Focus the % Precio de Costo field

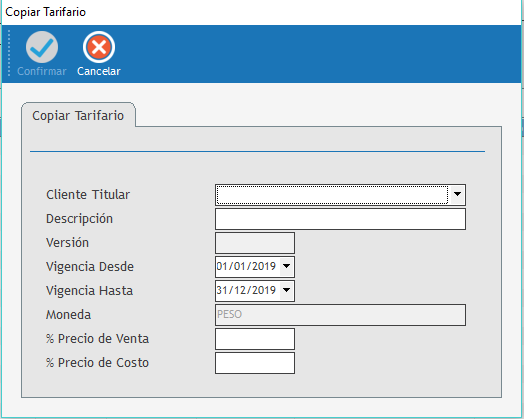255,363
